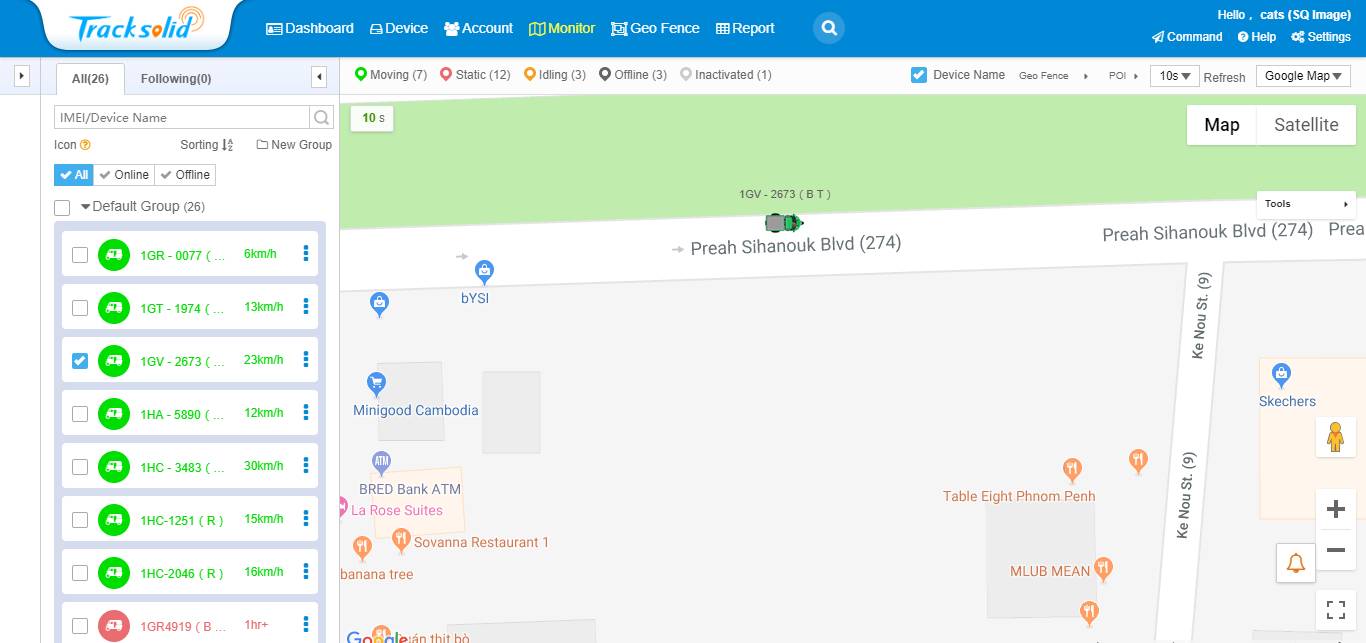Screen dimensions: 1366x643
Task: Open menu dots for 1GV - 2673
Action: click(306, 360)
